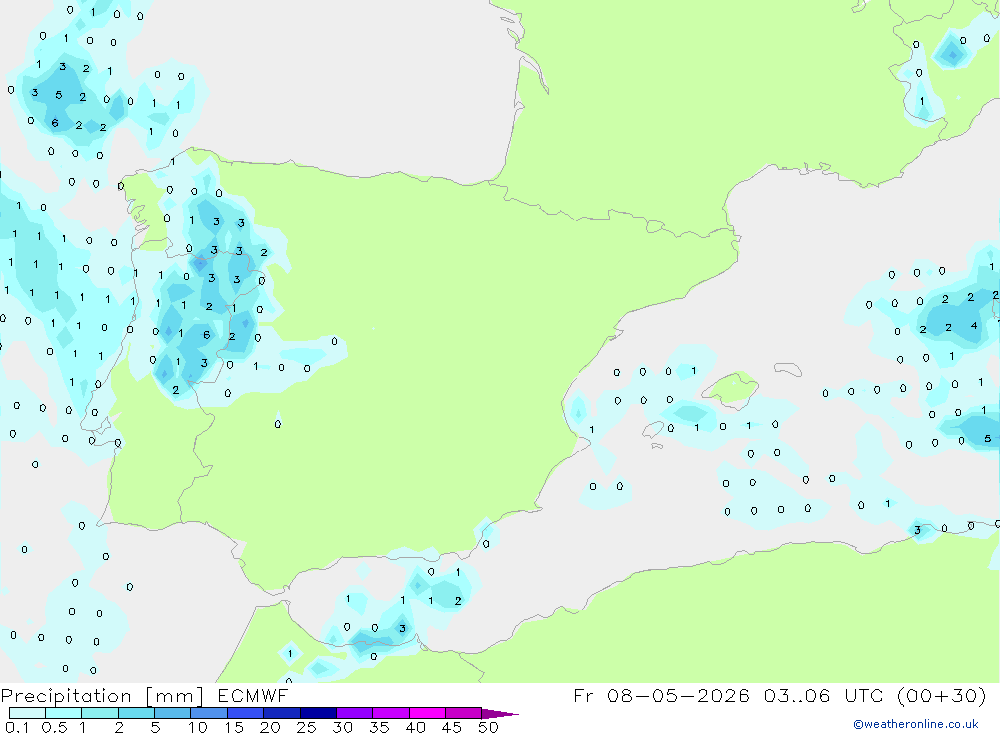Click the '03..06' time range text

point(797,695)
